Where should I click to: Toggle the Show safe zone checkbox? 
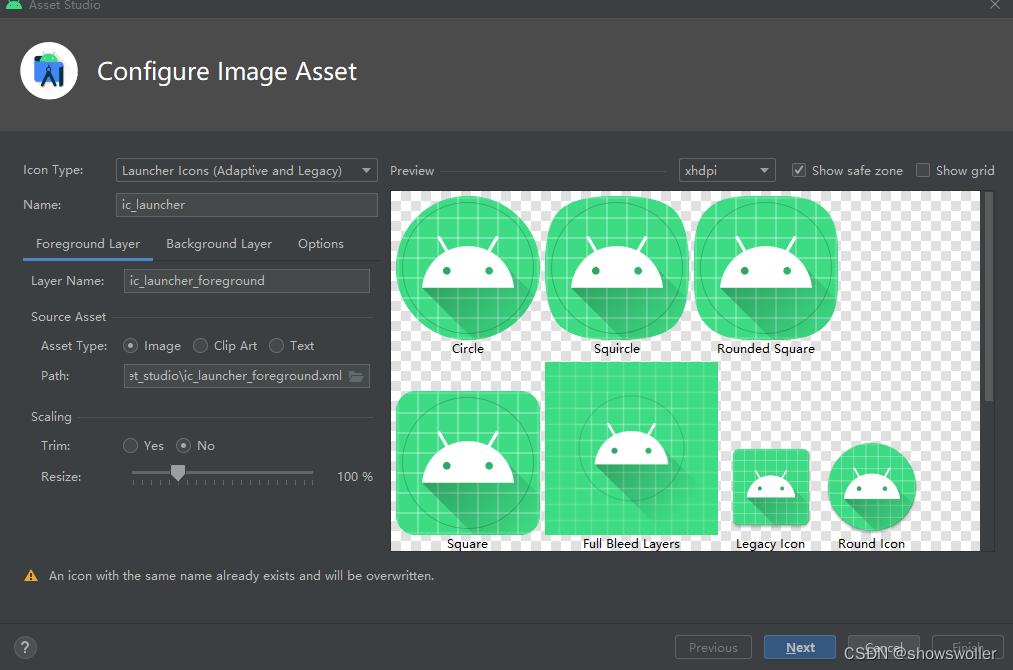pos(799,171)
